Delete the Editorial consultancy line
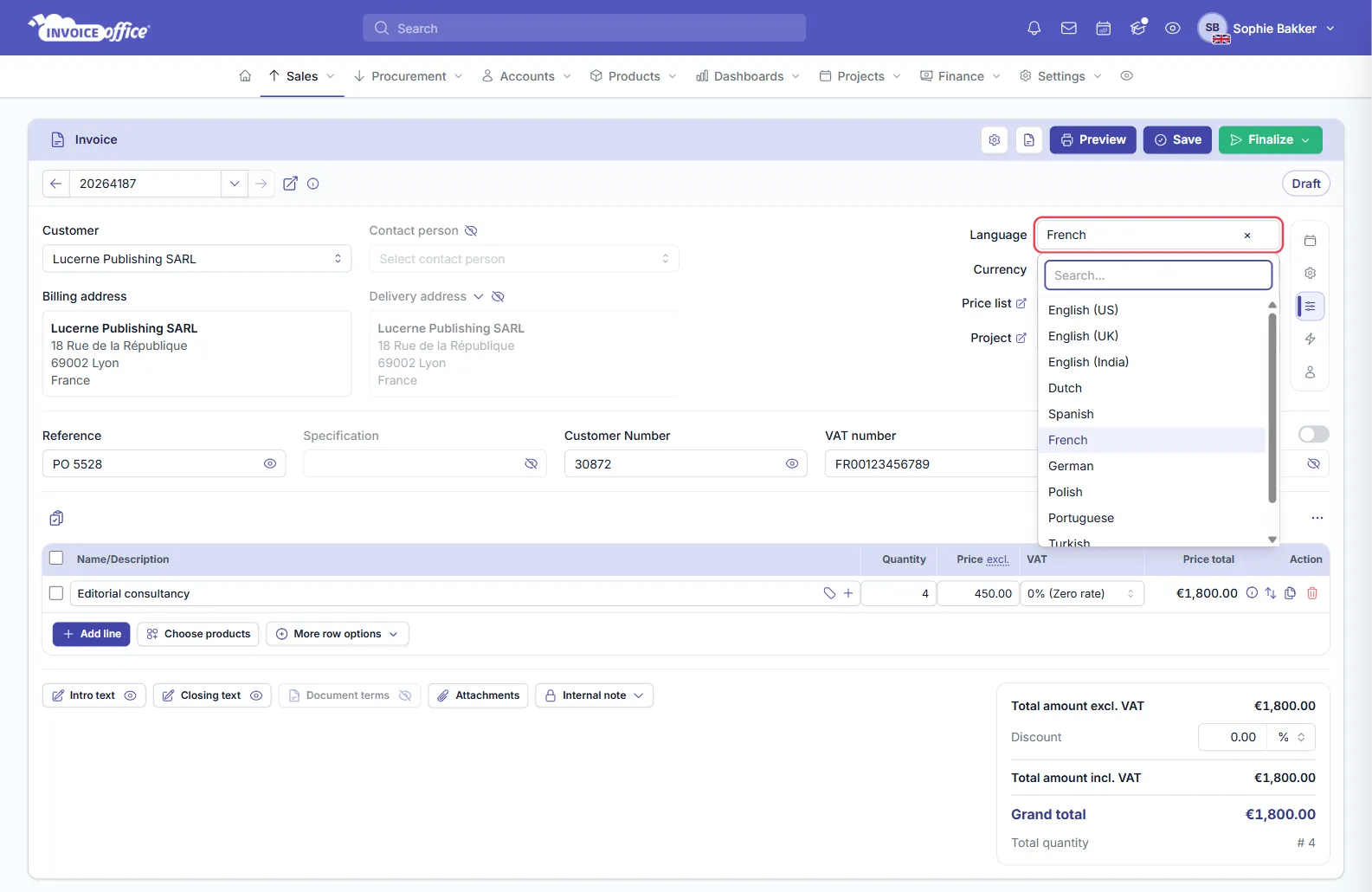This screenshot has width=1372, height=892. point(1312,593)
